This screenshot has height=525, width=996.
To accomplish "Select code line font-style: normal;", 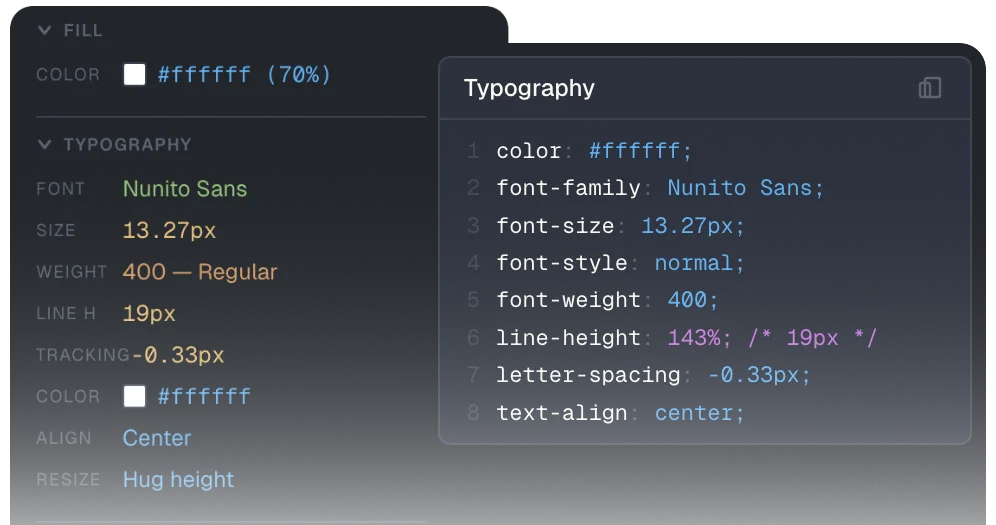I will [620, 263].
